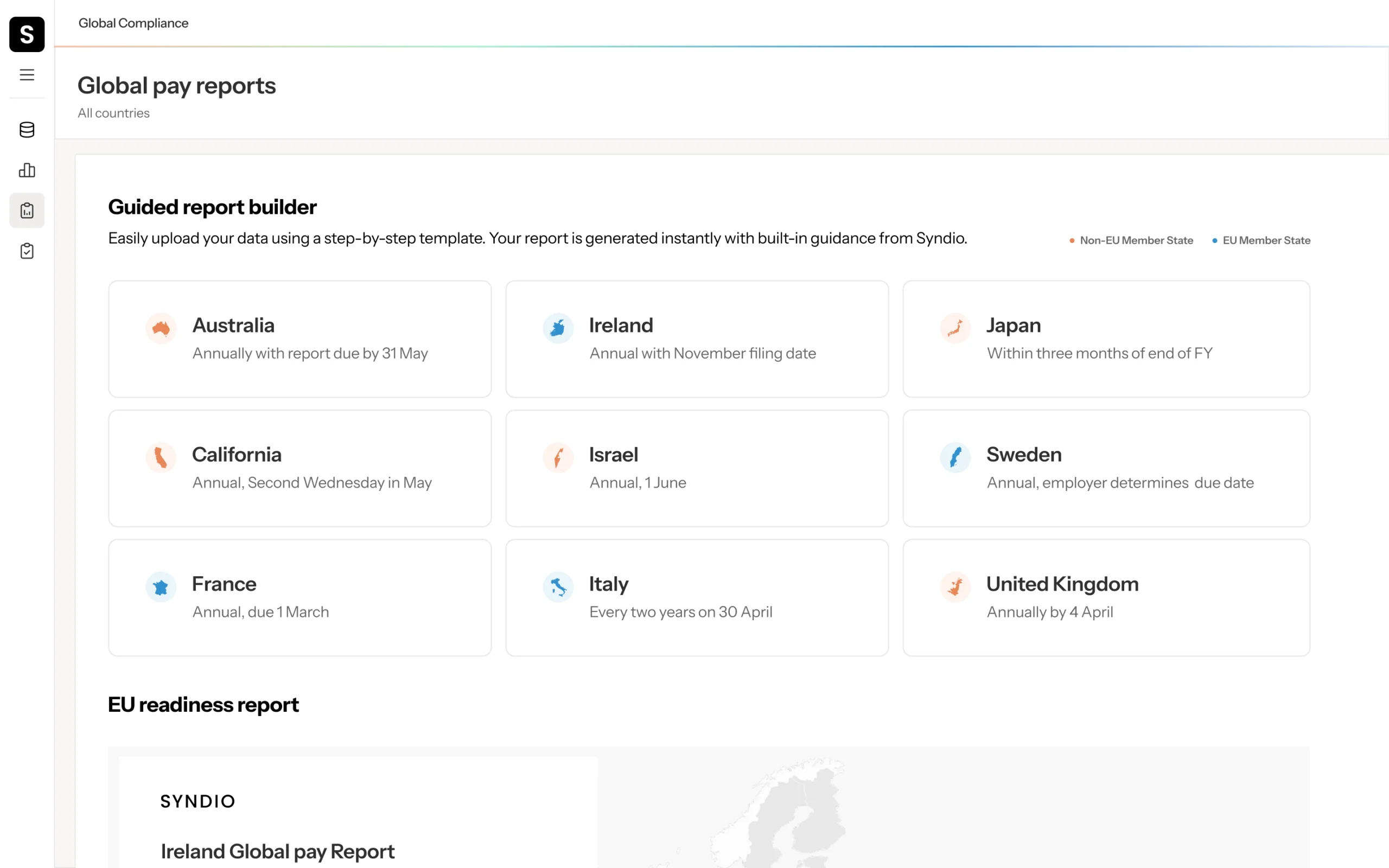This screenshot has height=868, width=1389.
Task: Click the Australia map icon
Action: click(161, 328)
